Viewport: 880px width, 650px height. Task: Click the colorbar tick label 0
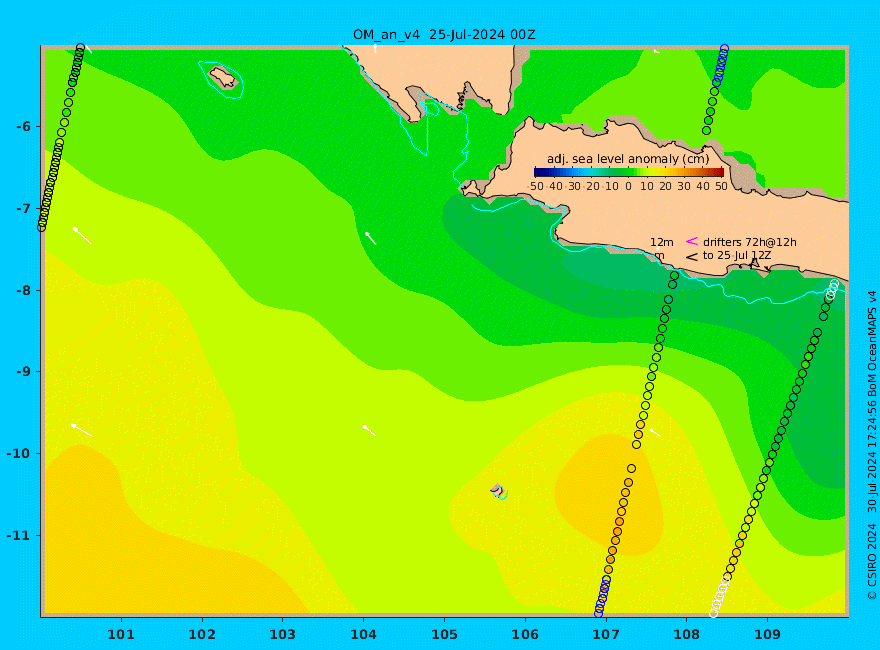point(629,186)
